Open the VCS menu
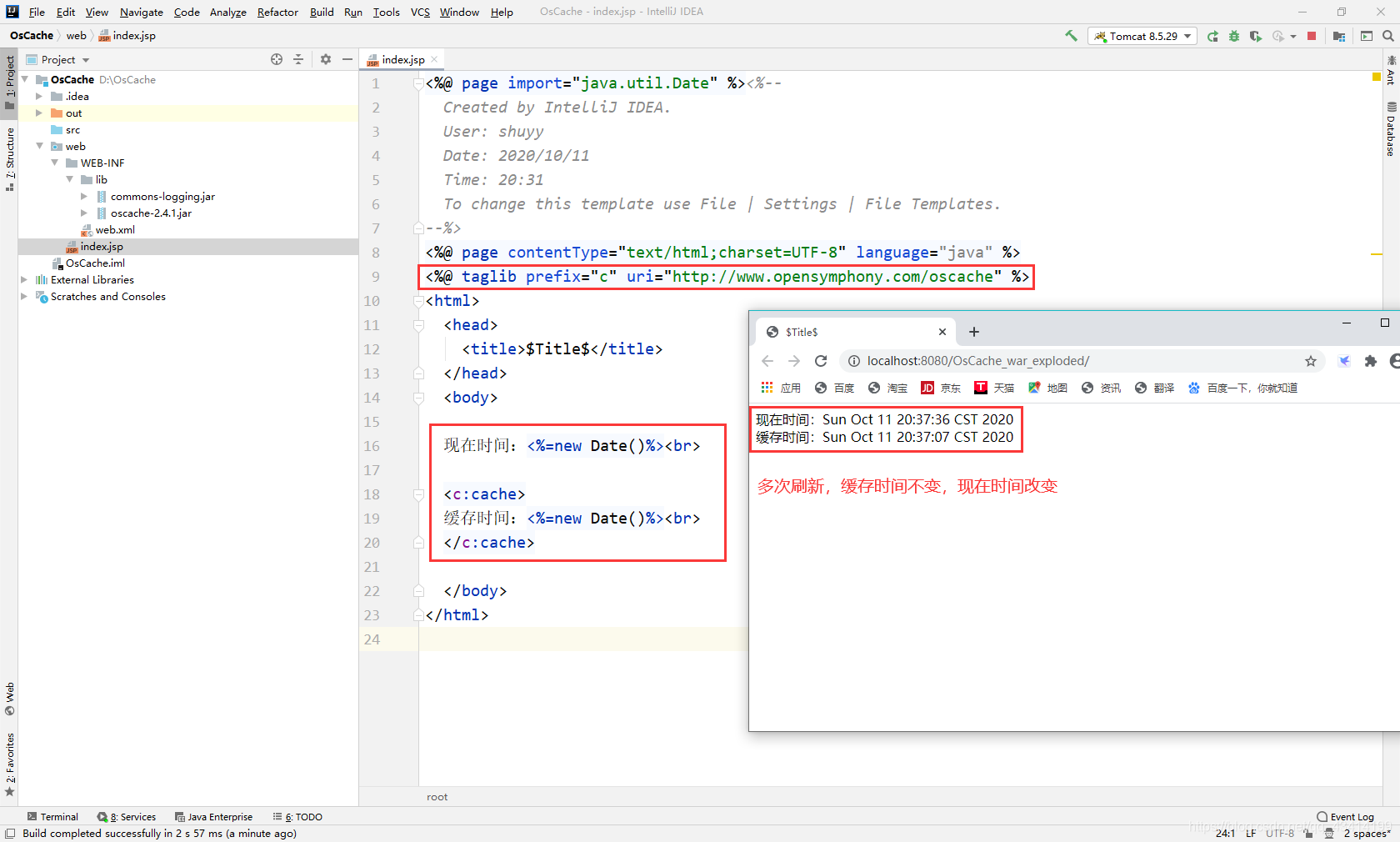 tap(420, 12)
